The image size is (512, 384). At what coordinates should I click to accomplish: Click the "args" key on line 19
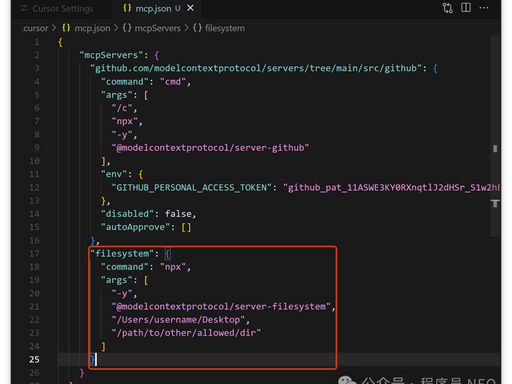tap(117, 280)
